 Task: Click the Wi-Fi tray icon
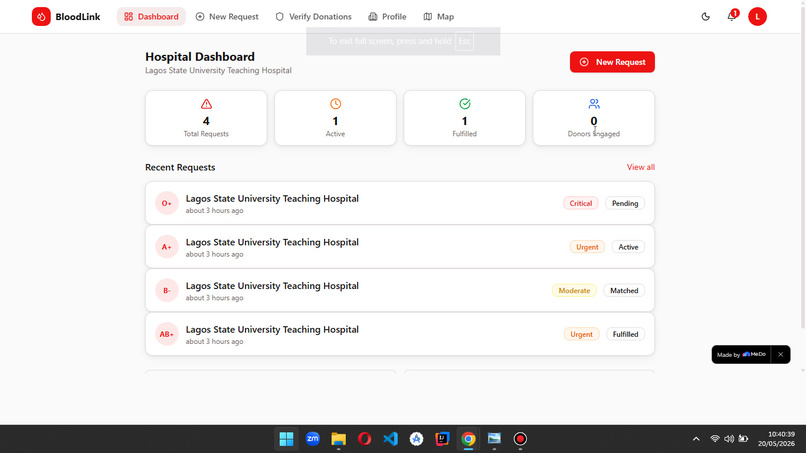[x=715, y=439]
